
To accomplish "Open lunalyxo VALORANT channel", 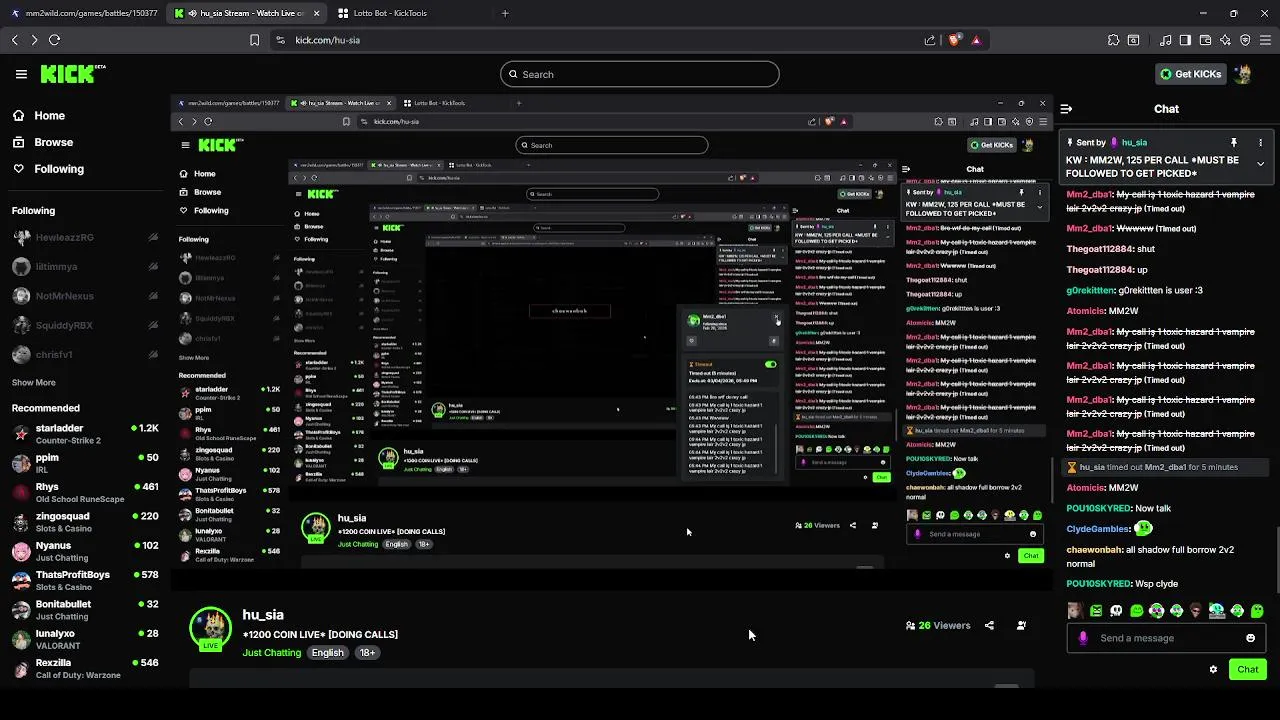I will [x=85, y=639].
